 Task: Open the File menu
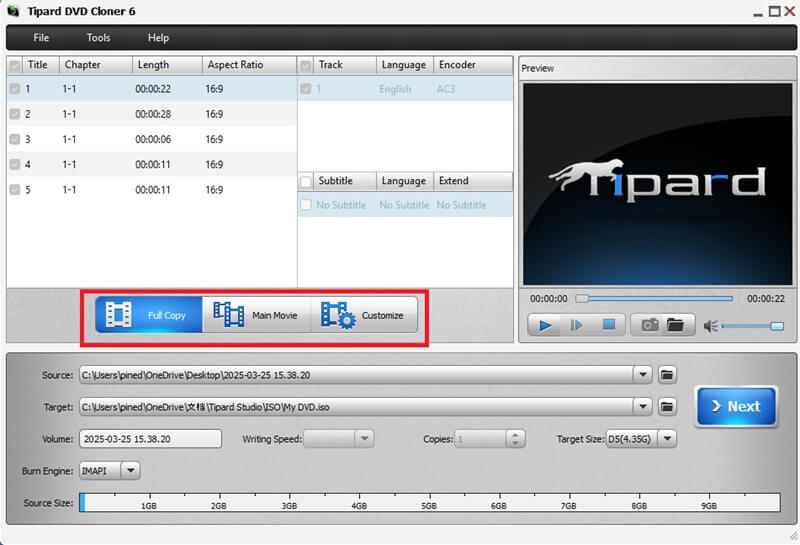[x=41, y=38]
